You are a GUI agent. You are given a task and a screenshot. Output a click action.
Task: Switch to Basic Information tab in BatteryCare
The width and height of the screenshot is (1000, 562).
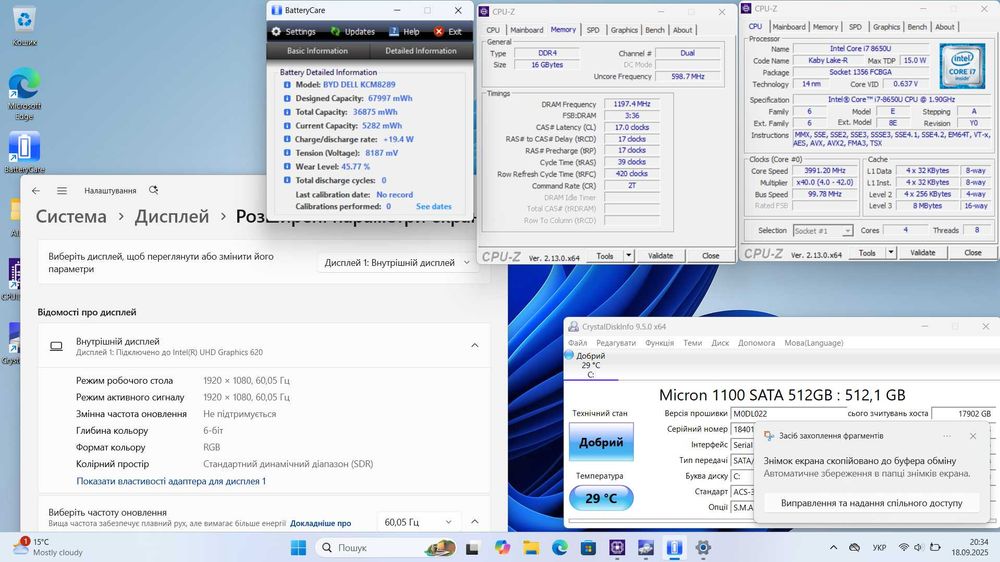(317, 51)
